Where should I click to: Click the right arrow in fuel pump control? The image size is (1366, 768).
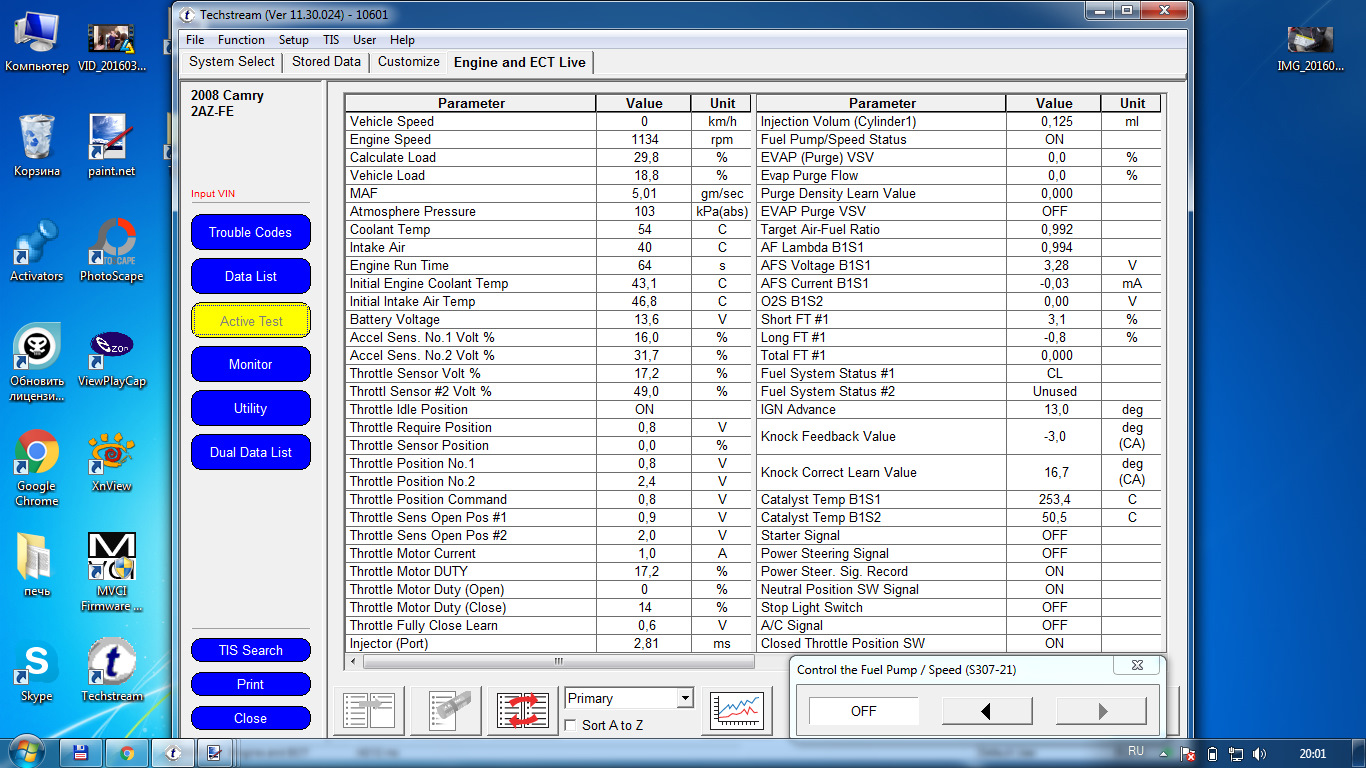pos(1101,711)
